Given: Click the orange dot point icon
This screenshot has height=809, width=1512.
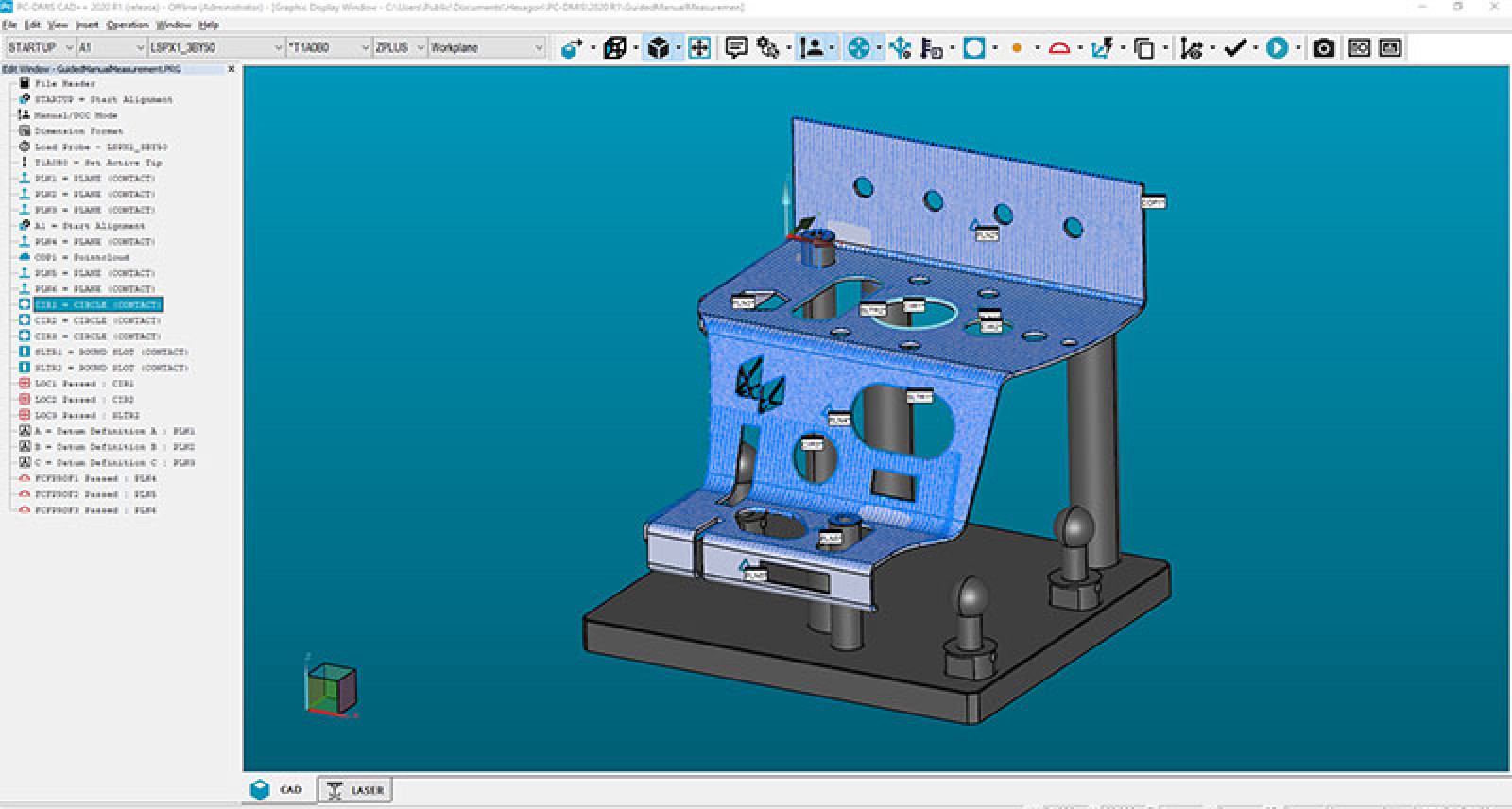Looking at the screenshot, I should click(x=1017, y=48).
